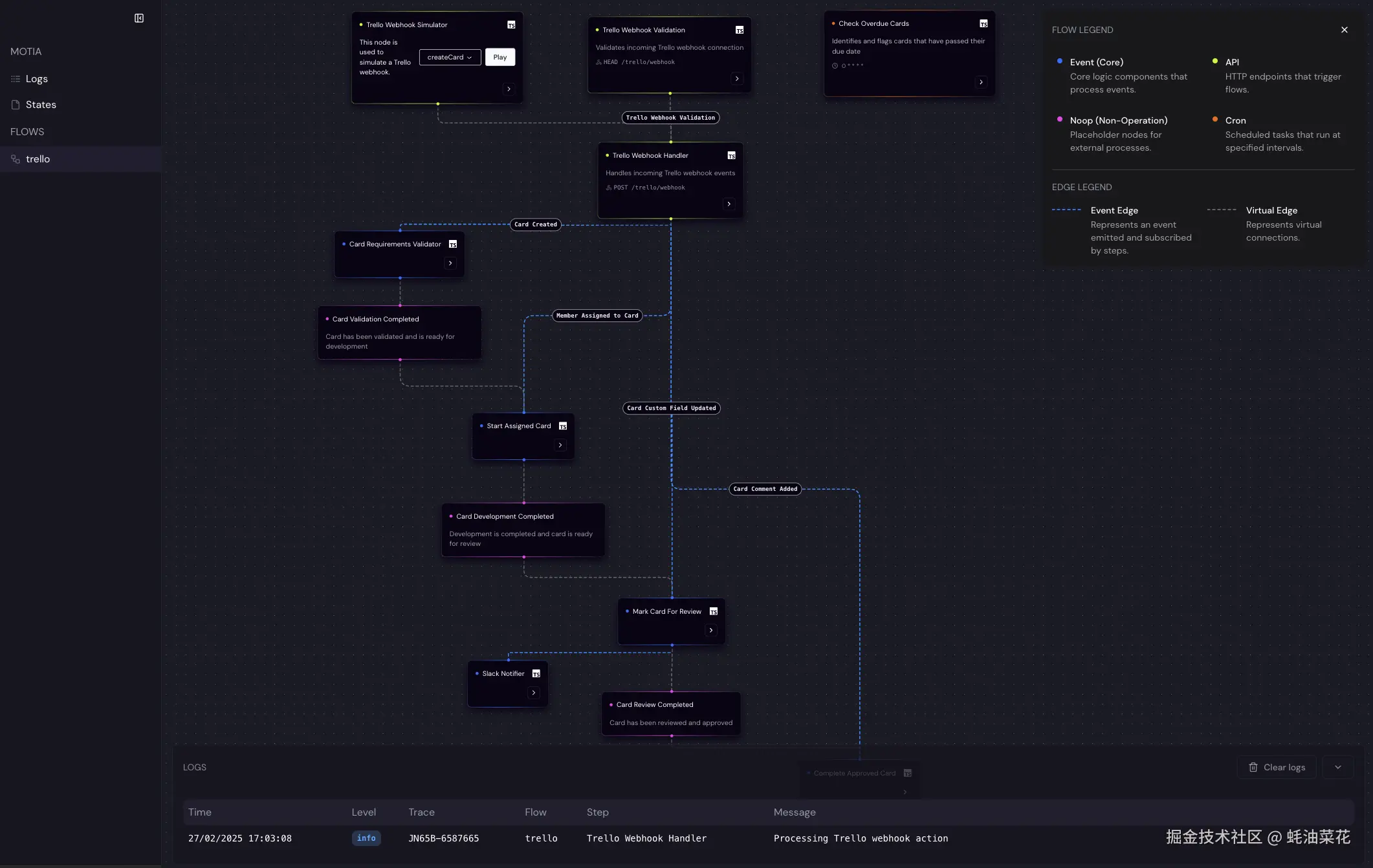Close the Flow Legend panel

(x=1345, y=30)
